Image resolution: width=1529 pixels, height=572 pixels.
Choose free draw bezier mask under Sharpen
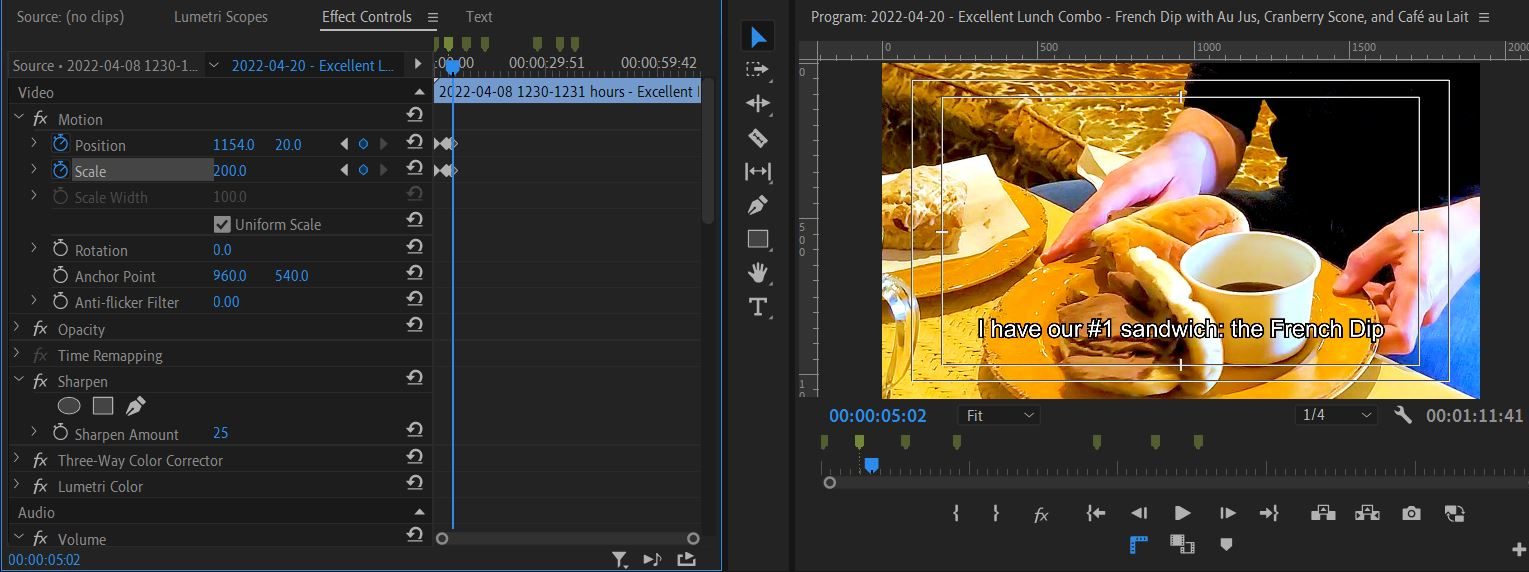(x=136, y=406)
